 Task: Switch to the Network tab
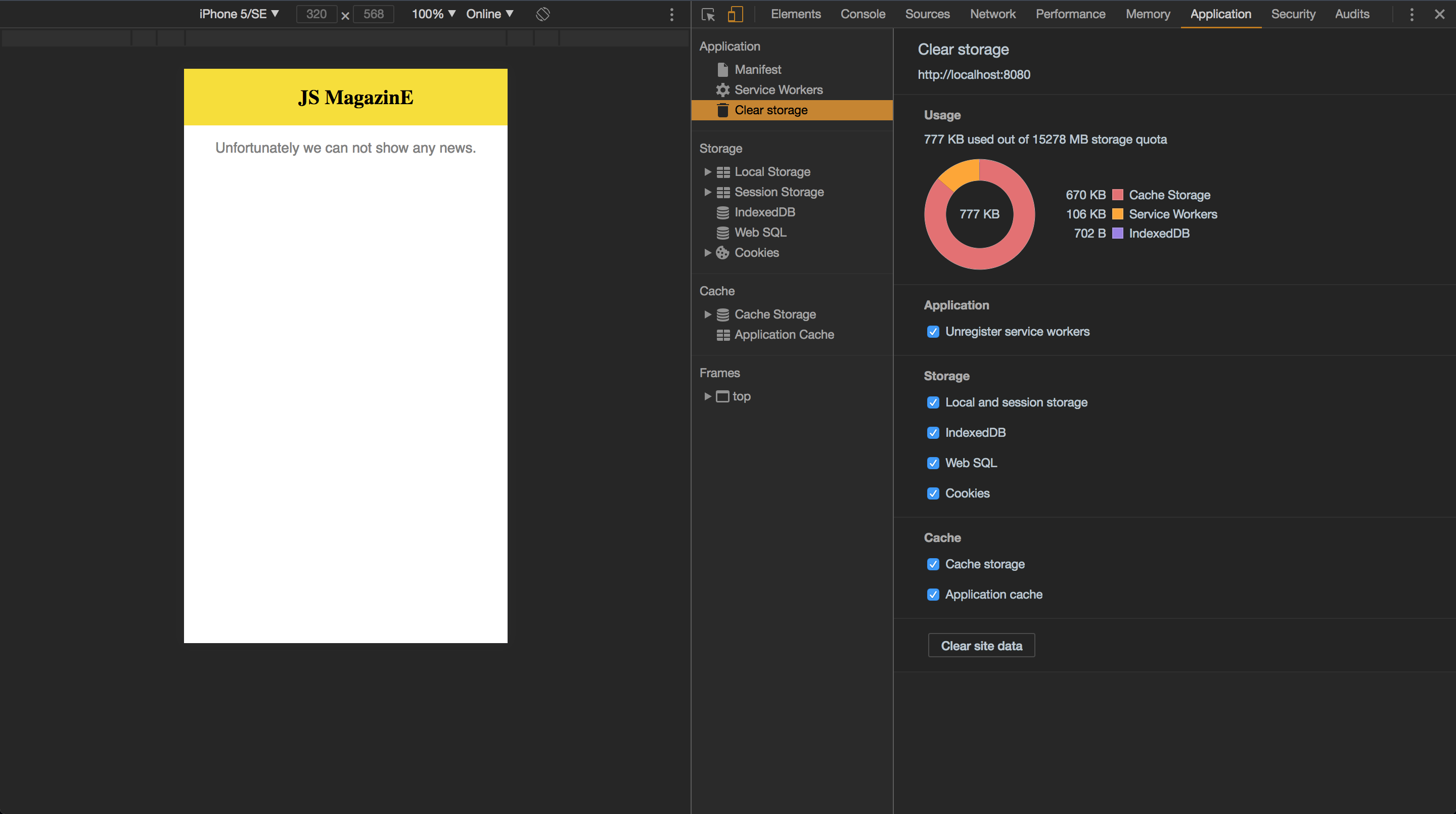(992, 14)
